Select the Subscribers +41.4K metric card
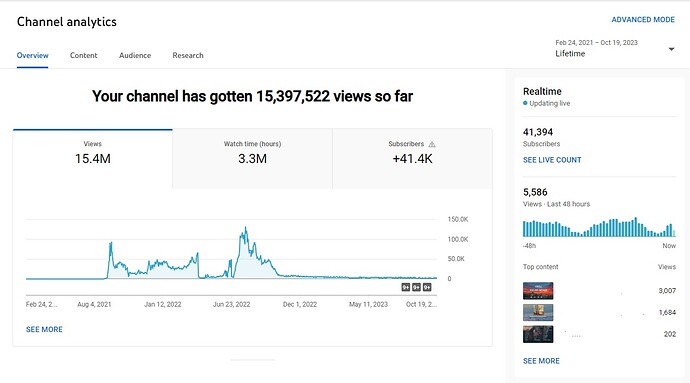This screenshot has width=690, height=383. click(x=412, y=159)
